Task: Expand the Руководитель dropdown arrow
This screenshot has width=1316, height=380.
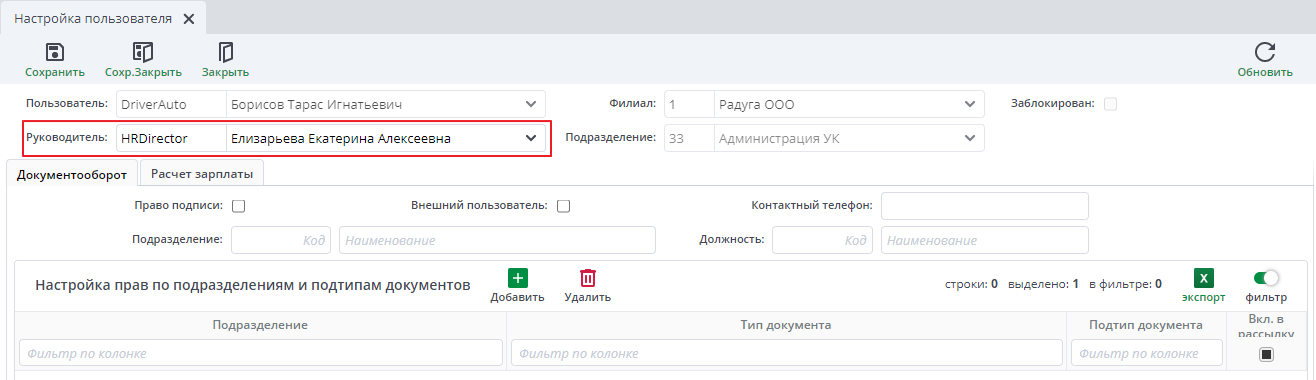Action: 530,138
